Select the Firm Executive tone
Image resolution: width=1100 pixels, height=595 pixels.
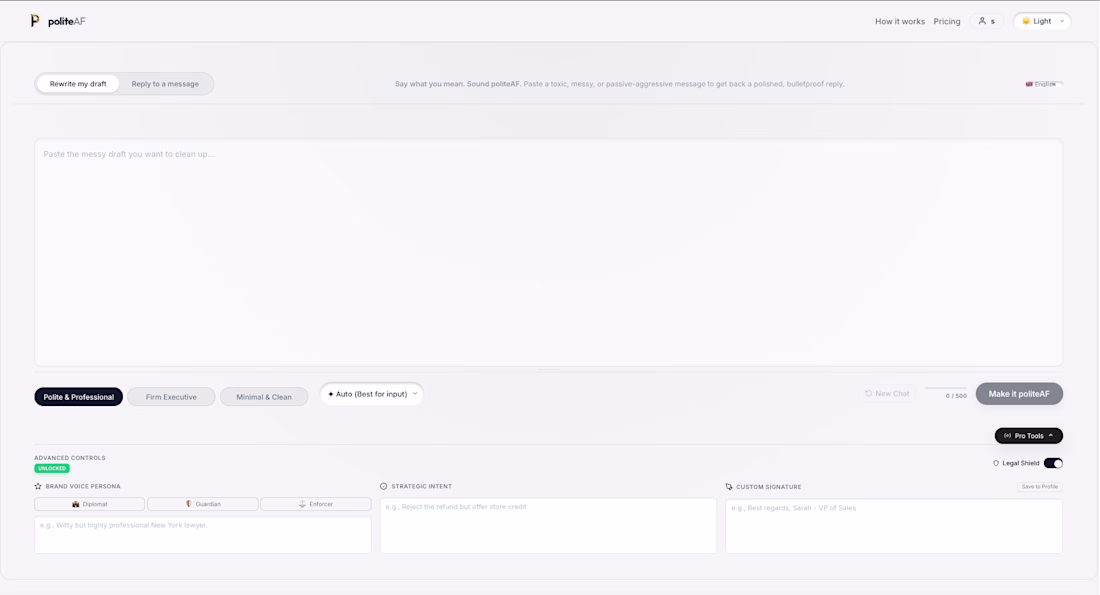click(171, 397)
